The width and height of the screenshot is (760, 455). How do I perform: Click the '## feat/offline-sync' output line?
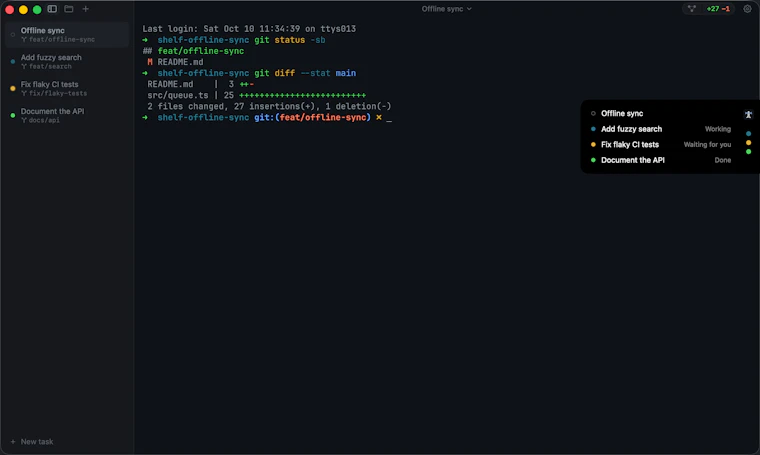[193, 51]
